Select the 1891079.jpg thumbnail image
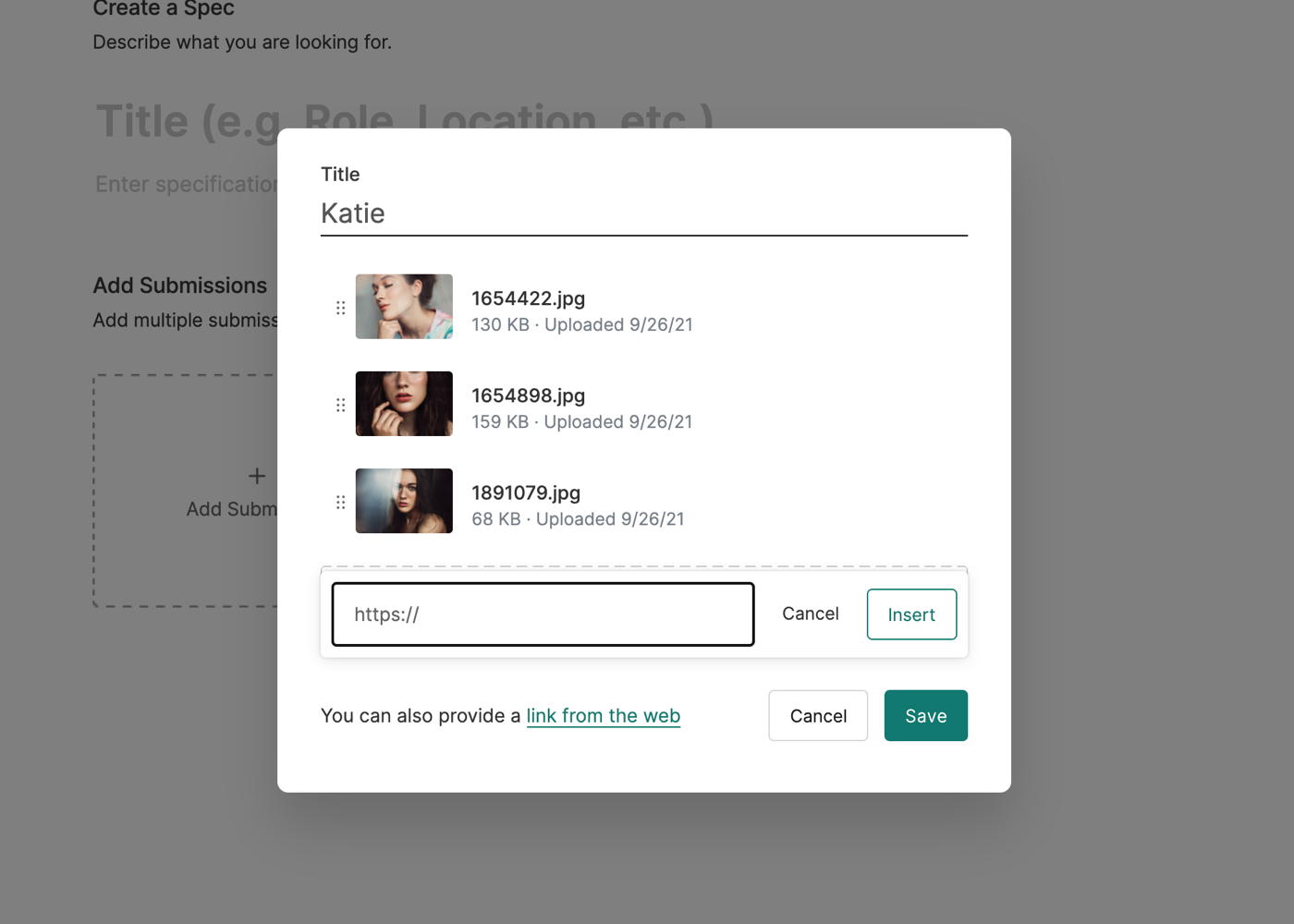The image size is (1294, 924). pyautogui.click(x=404, y=501)
